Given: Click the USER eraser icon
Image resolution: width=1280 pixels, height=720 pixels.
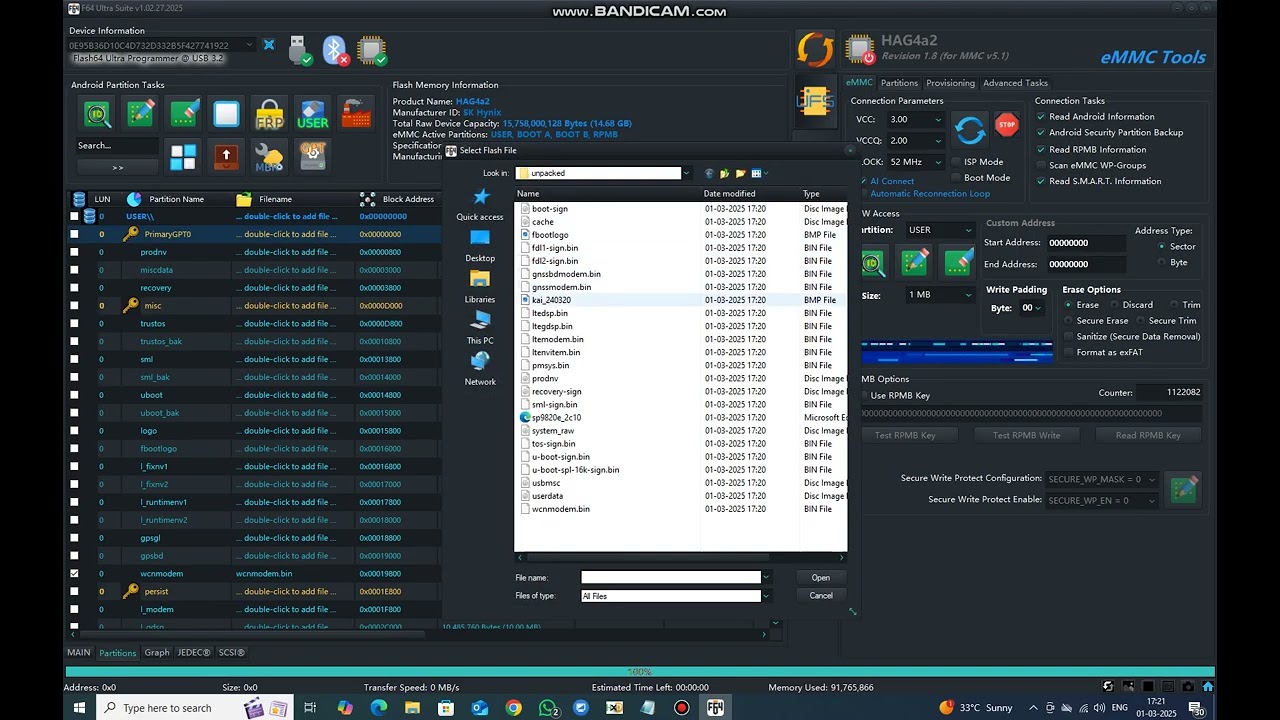Looking at the screenshot, I should point(312,114).
